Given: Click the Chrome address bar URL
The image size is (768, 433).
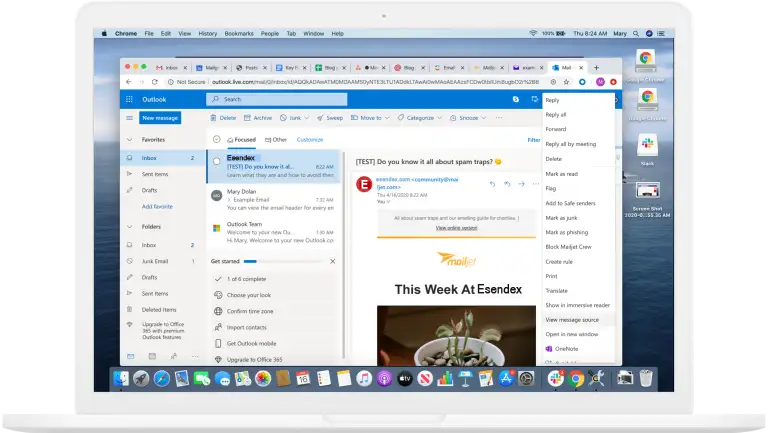Looking at the screenshot, I should pyautogui.click(x=375, y=82).
